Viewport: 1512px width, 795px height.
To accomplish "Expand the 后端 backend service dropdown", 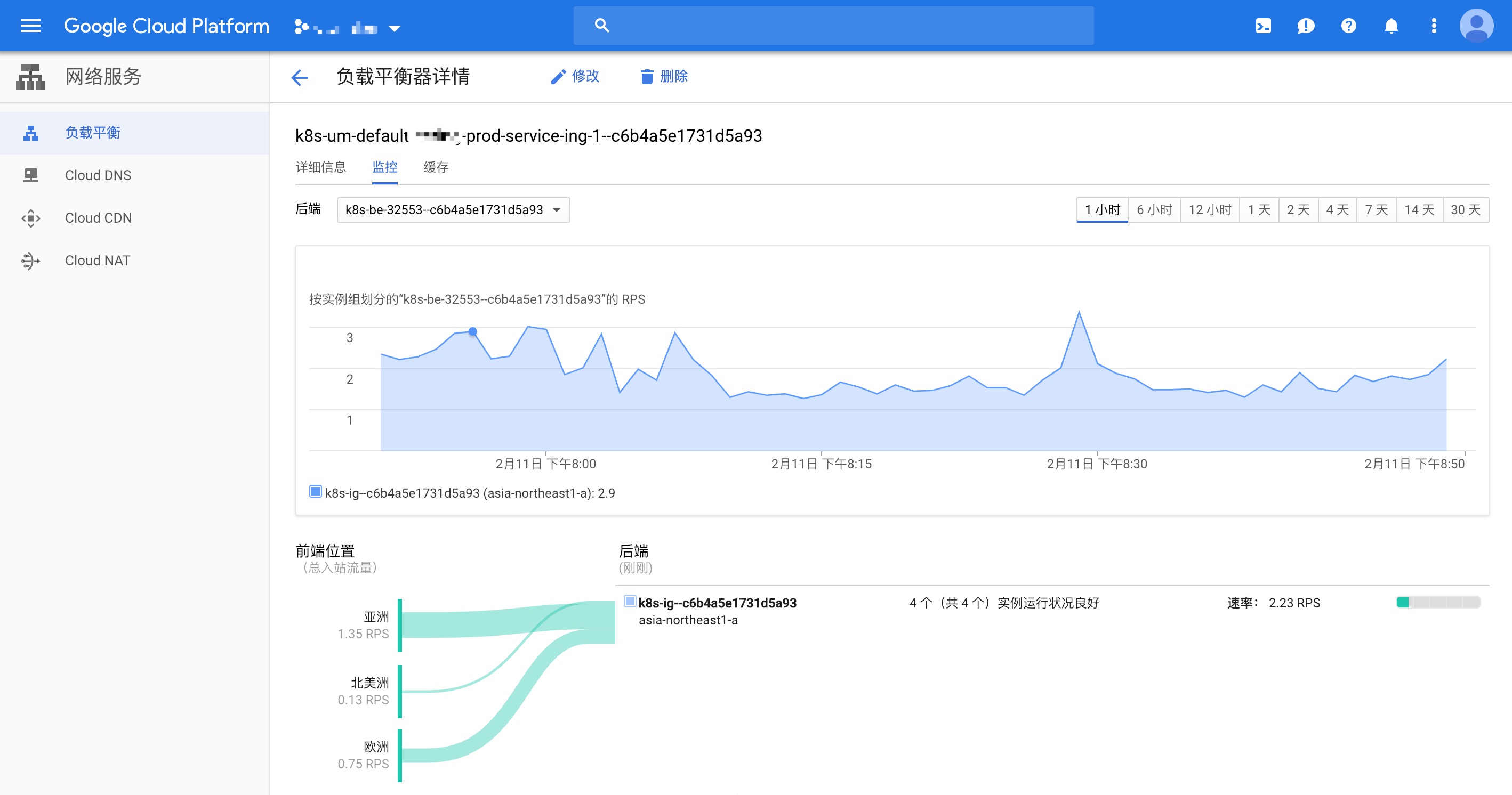I will 453,210.
